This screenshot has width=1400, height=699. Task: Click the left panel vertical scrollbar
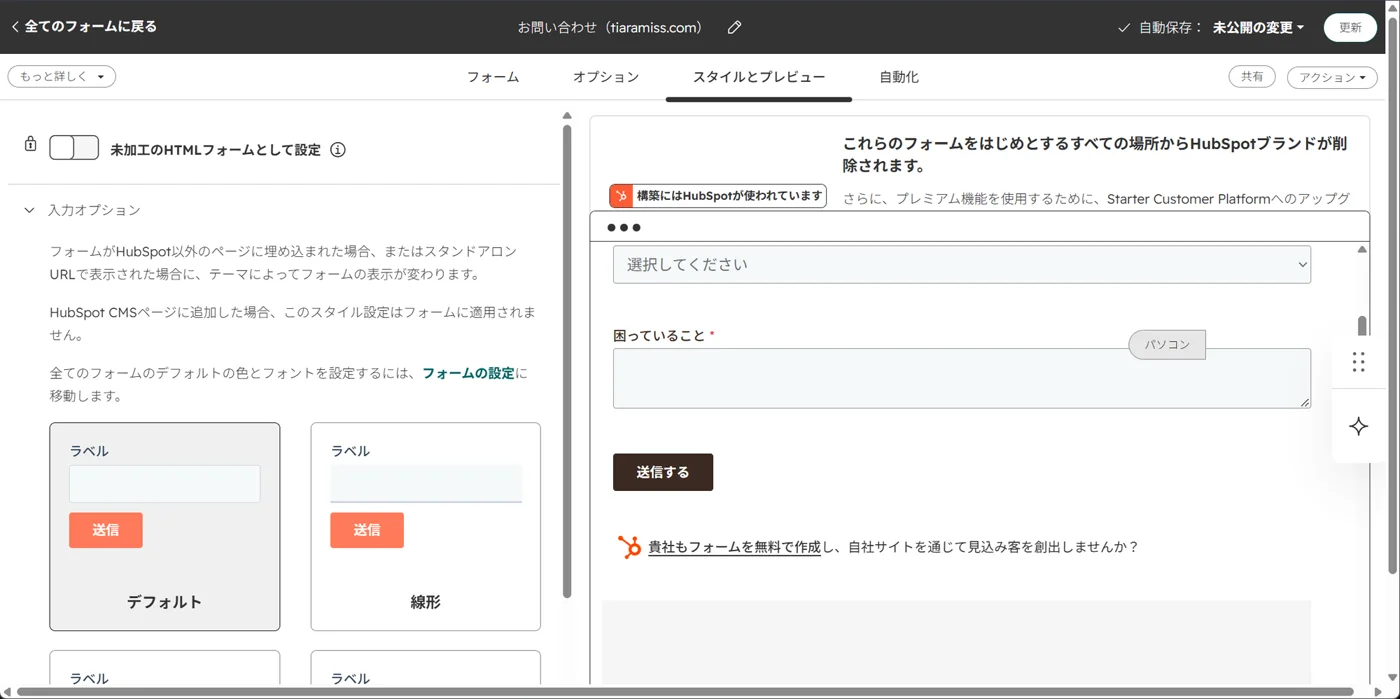567,360
